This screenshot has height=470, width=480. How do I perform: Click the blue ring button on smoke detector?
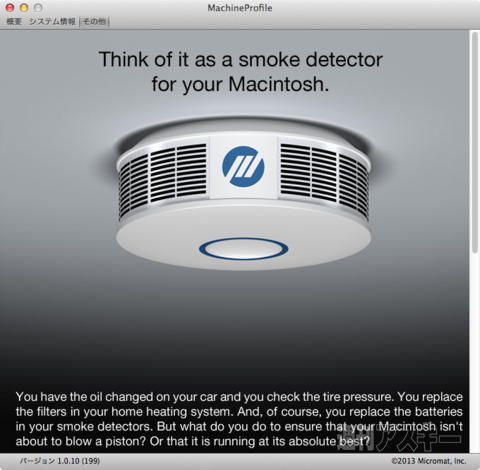243,249
